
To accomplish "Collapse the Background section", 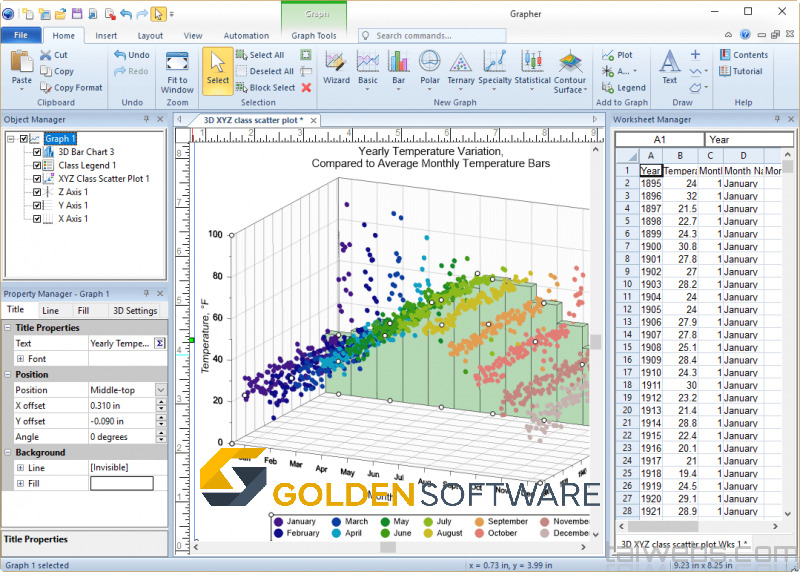I will point(8,452).
